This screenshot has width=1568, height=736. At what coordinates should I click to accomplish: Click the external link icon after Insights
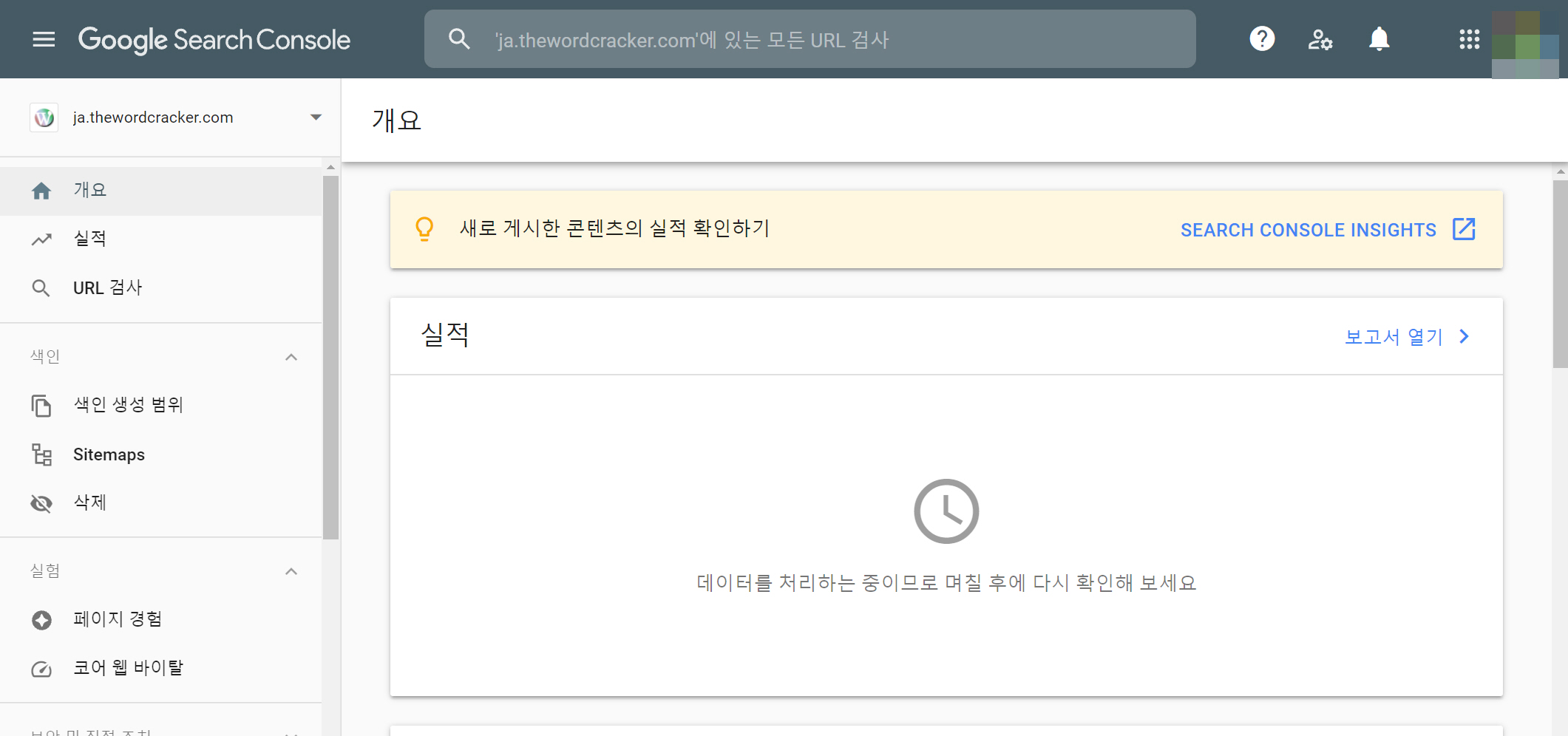[1464, 229]
